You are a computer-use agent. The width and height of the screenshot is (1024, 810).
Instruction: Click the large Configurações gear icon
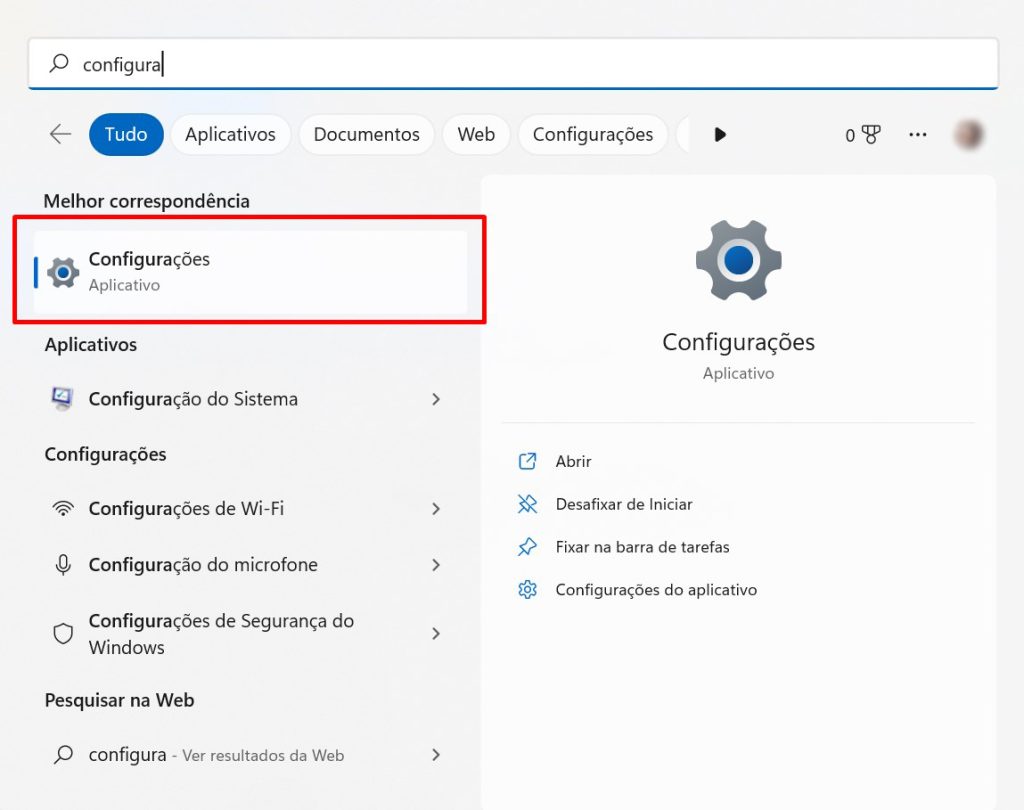[738, 260]
